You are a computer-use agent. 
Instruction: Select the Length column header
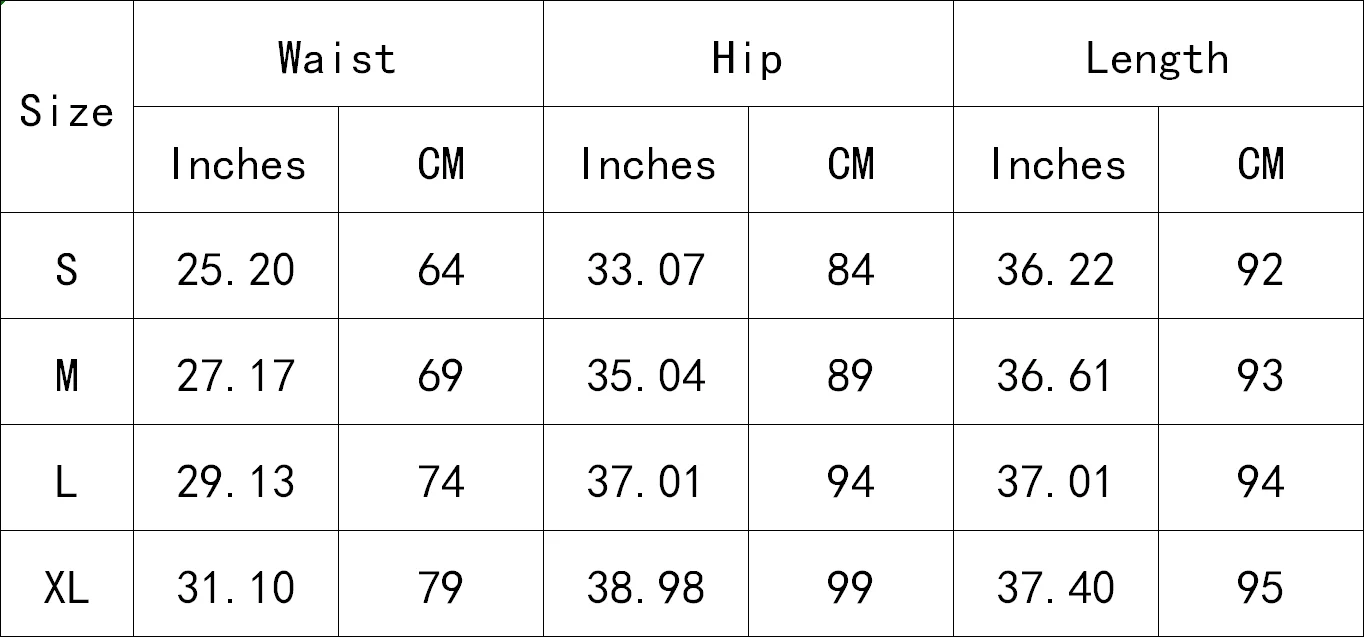tap(1158, 54)
